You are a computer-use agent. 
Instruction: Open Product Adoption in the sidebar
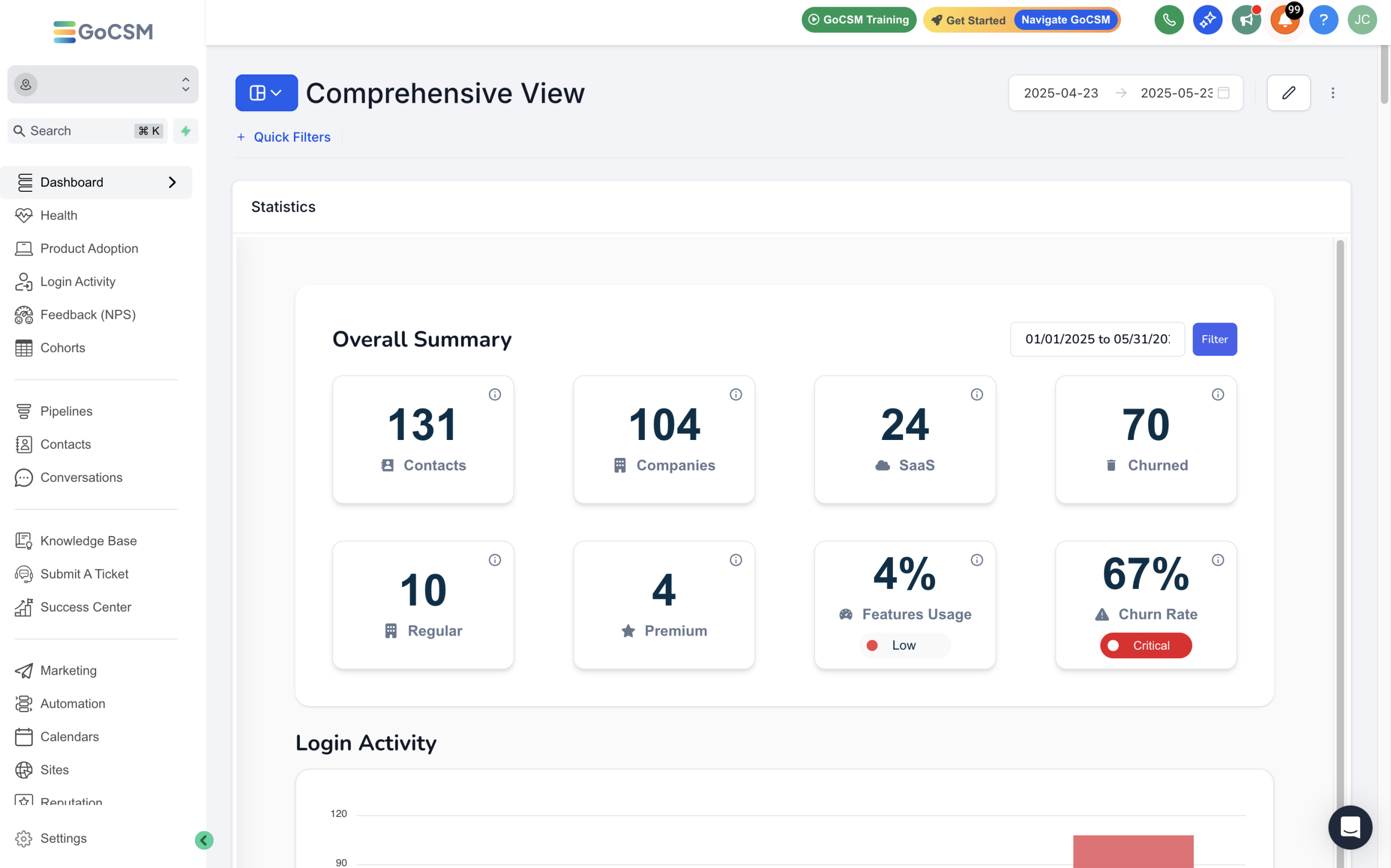coord(96,249)
